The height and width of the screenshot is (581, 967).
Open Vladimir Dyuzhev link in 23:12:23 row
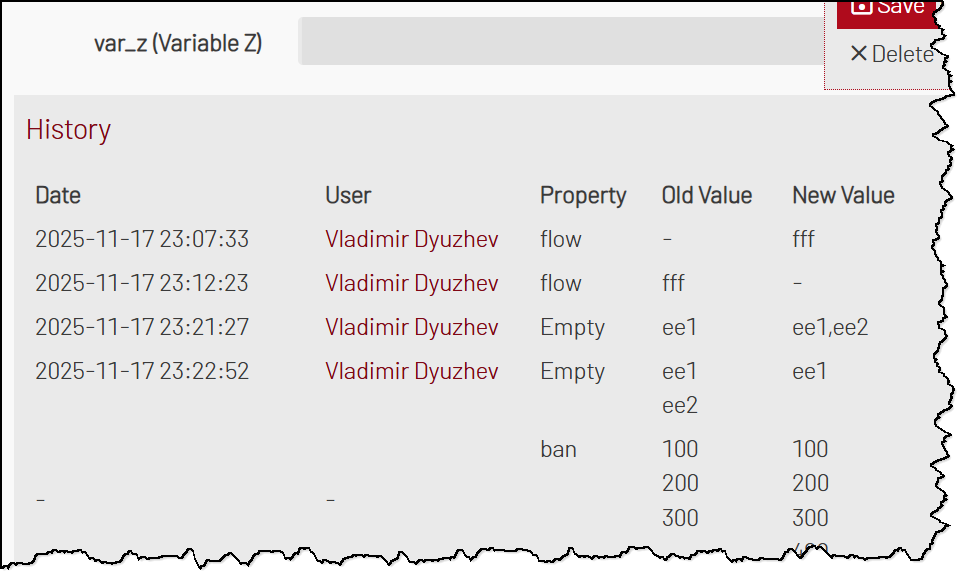(x=411, y=283)
